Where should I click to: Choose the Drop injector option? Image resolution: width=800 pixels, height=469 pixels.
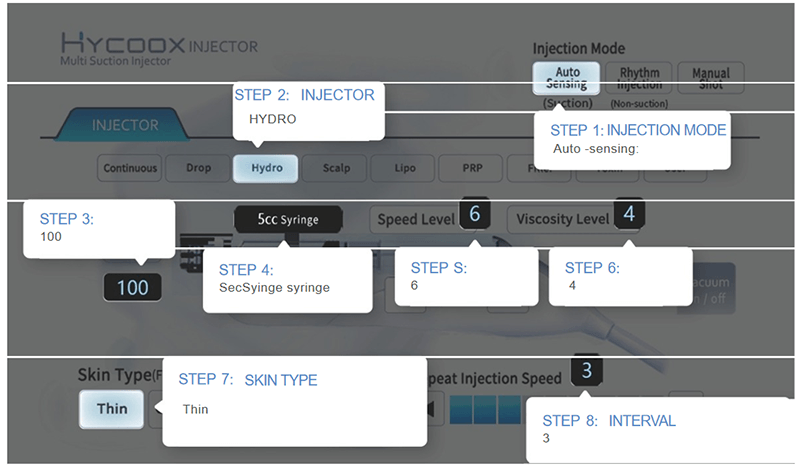tap(198, 168)
